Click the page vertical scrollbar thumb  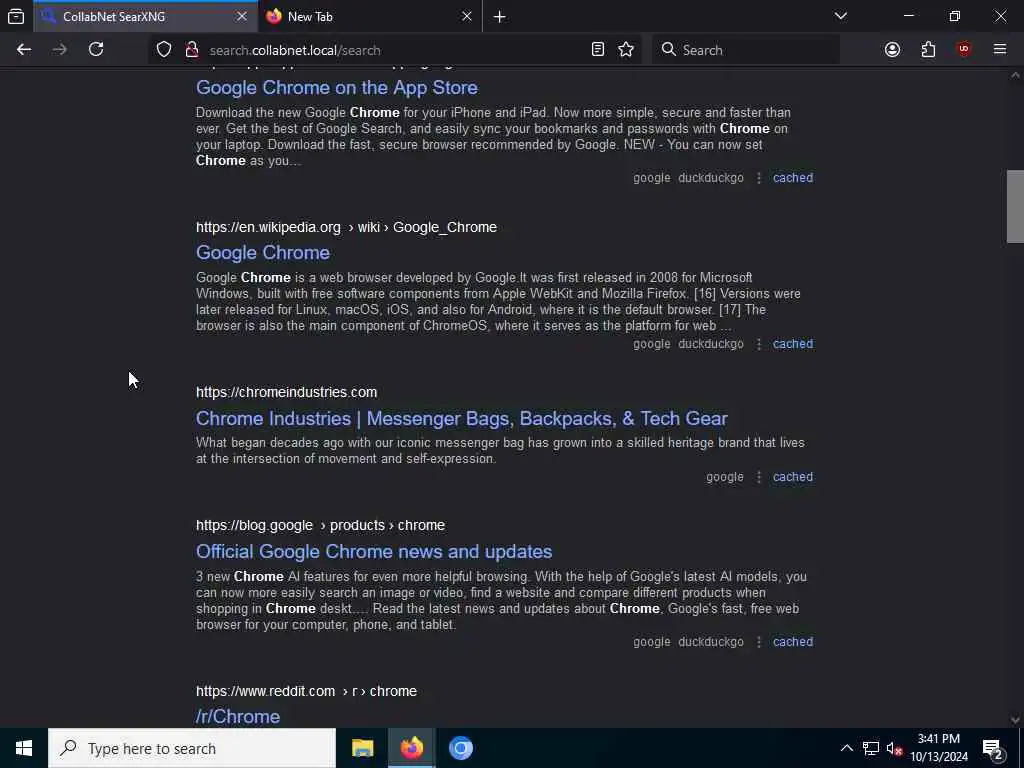pos(1015,206)
